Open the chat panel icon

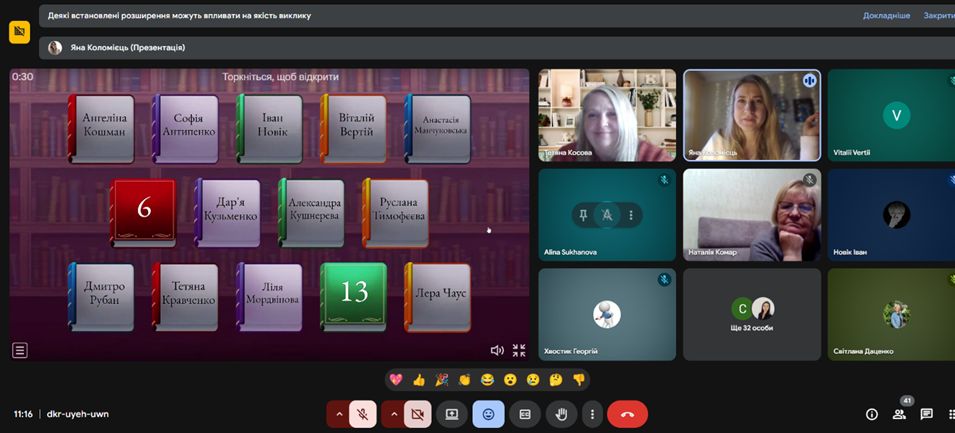coord(927,414)
